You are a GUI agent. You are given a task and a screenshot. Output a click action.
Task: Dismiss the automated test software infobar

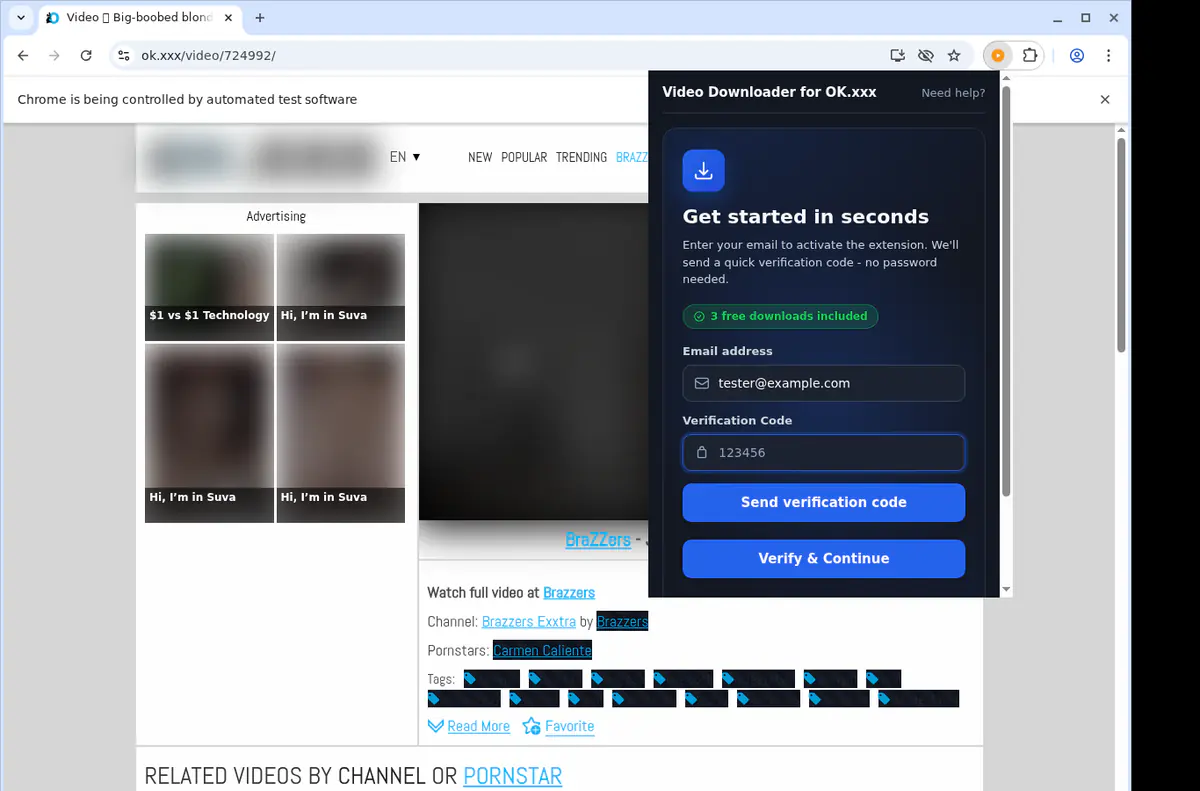tap(1105, 99)
